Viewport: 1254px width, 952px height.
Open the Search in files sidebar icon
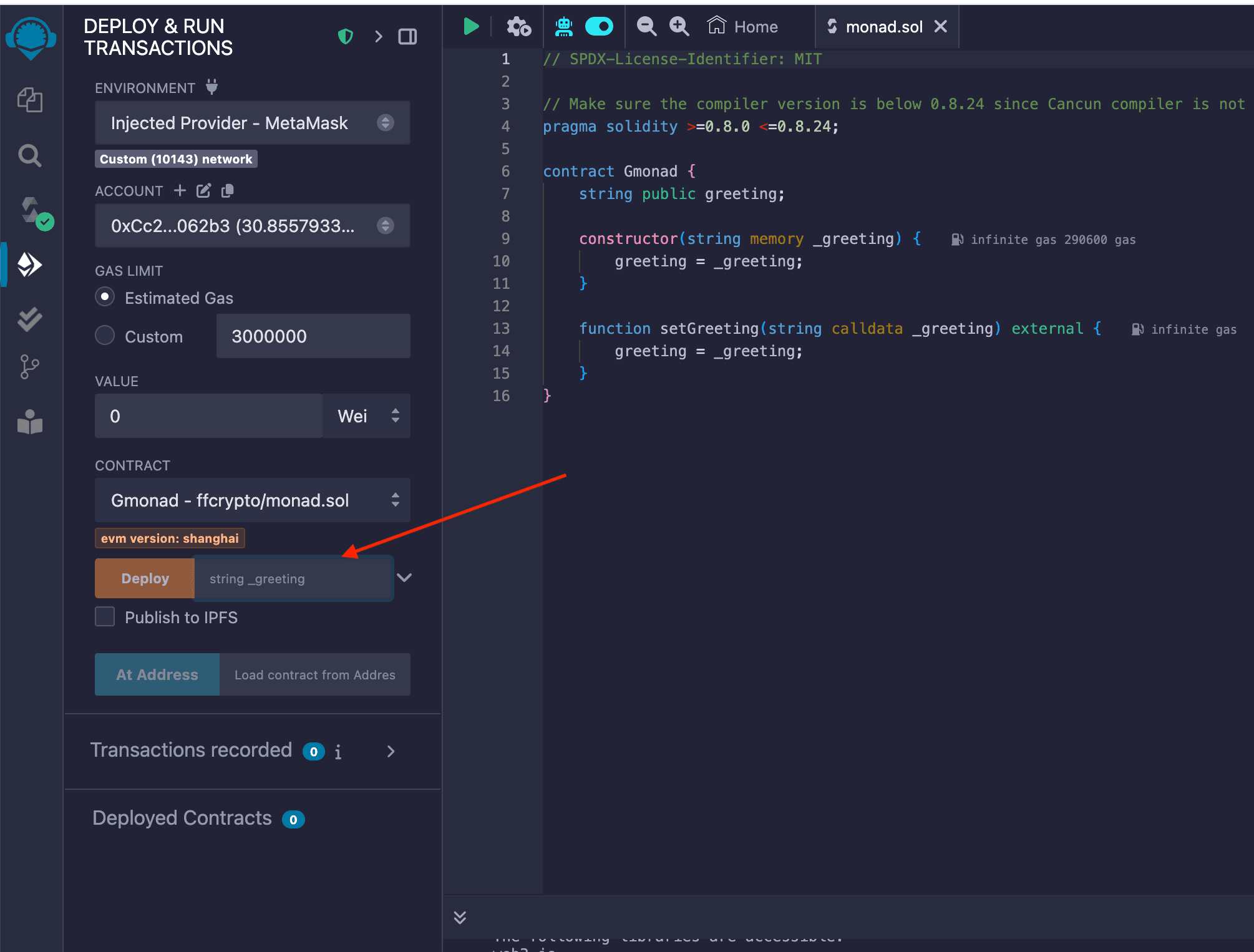[30, 155]
